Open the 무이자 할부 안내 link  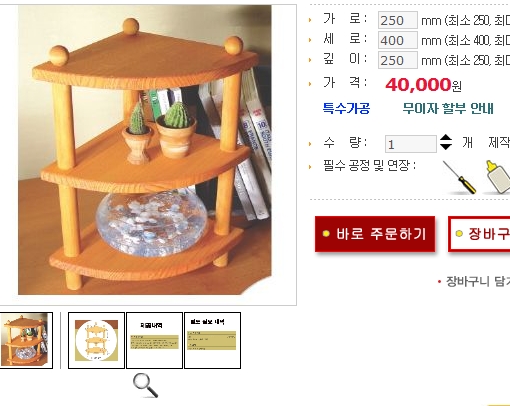(448, 108)
